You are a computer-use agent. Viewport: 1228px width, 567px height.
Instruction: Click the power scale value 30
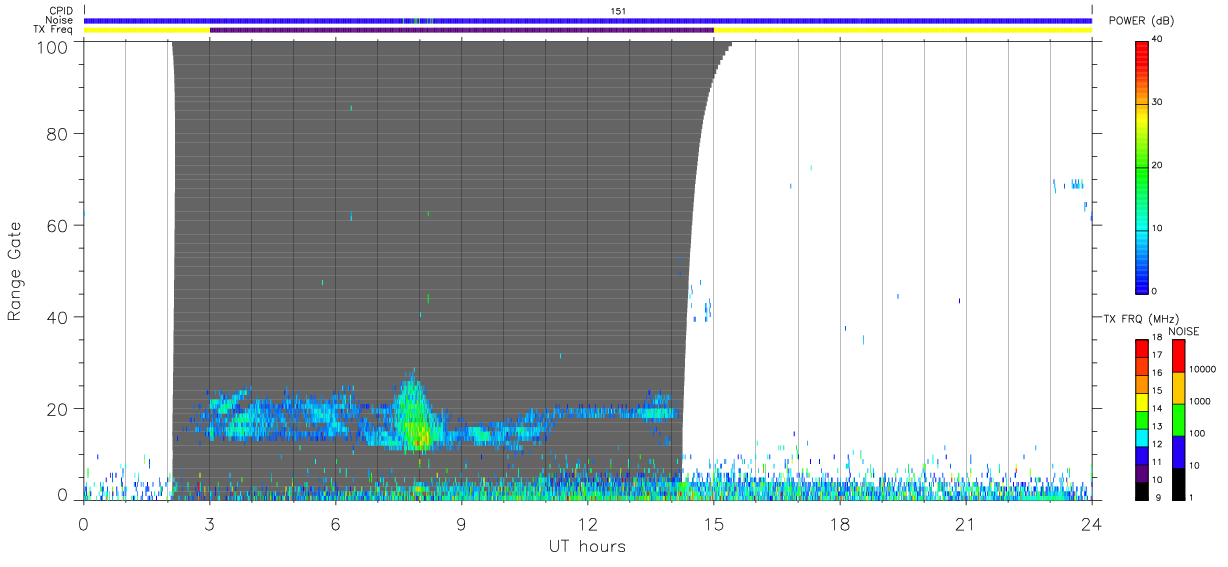click(x=1158, y=103)
